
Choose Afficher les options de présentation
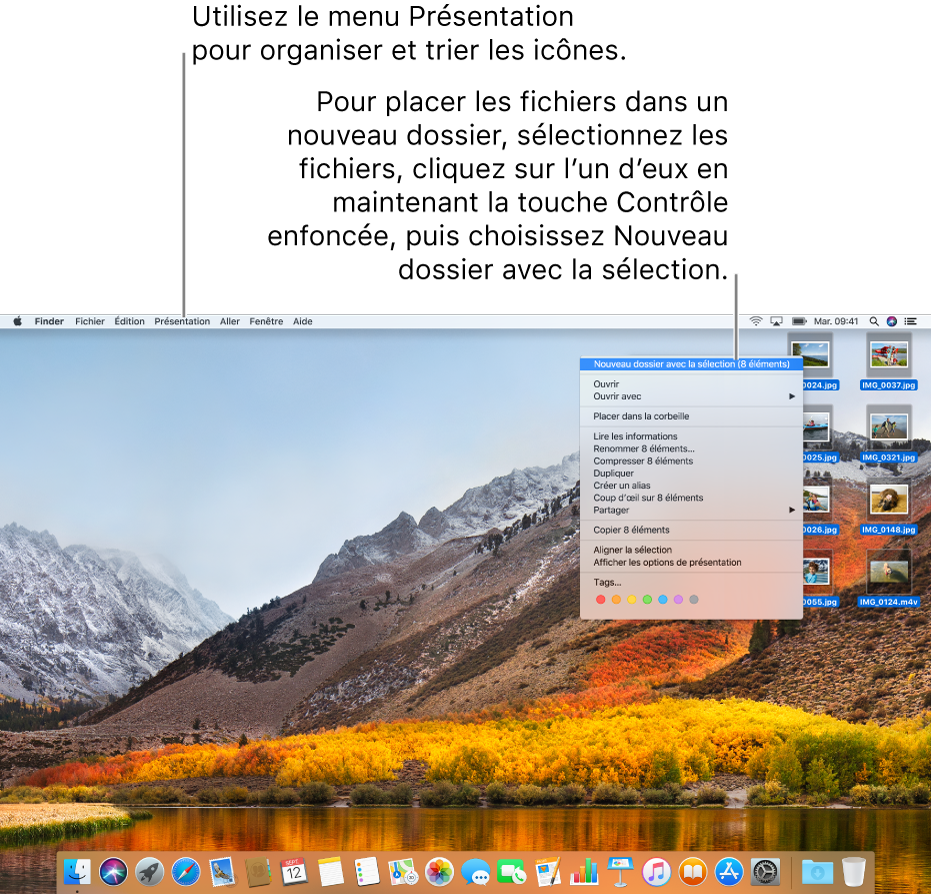tap(691, 562)
